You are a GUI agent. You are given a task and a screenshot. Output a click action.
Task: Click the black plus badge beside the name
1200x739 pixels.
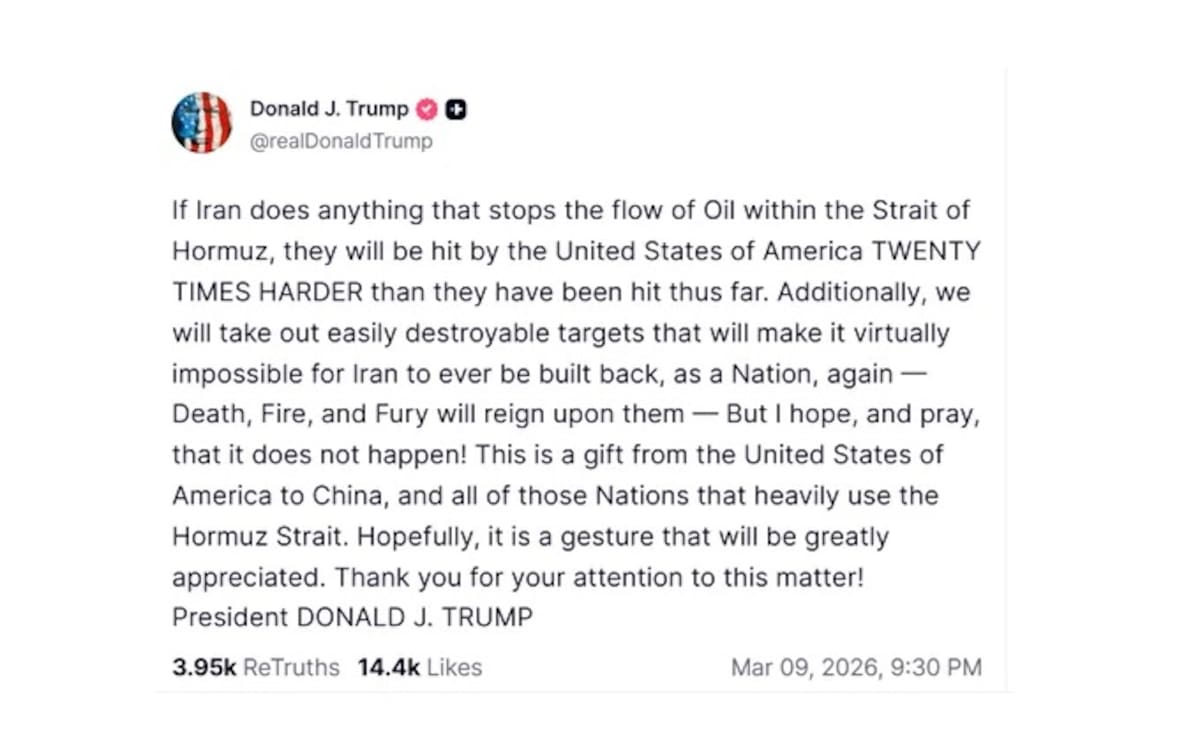point(456,109)
